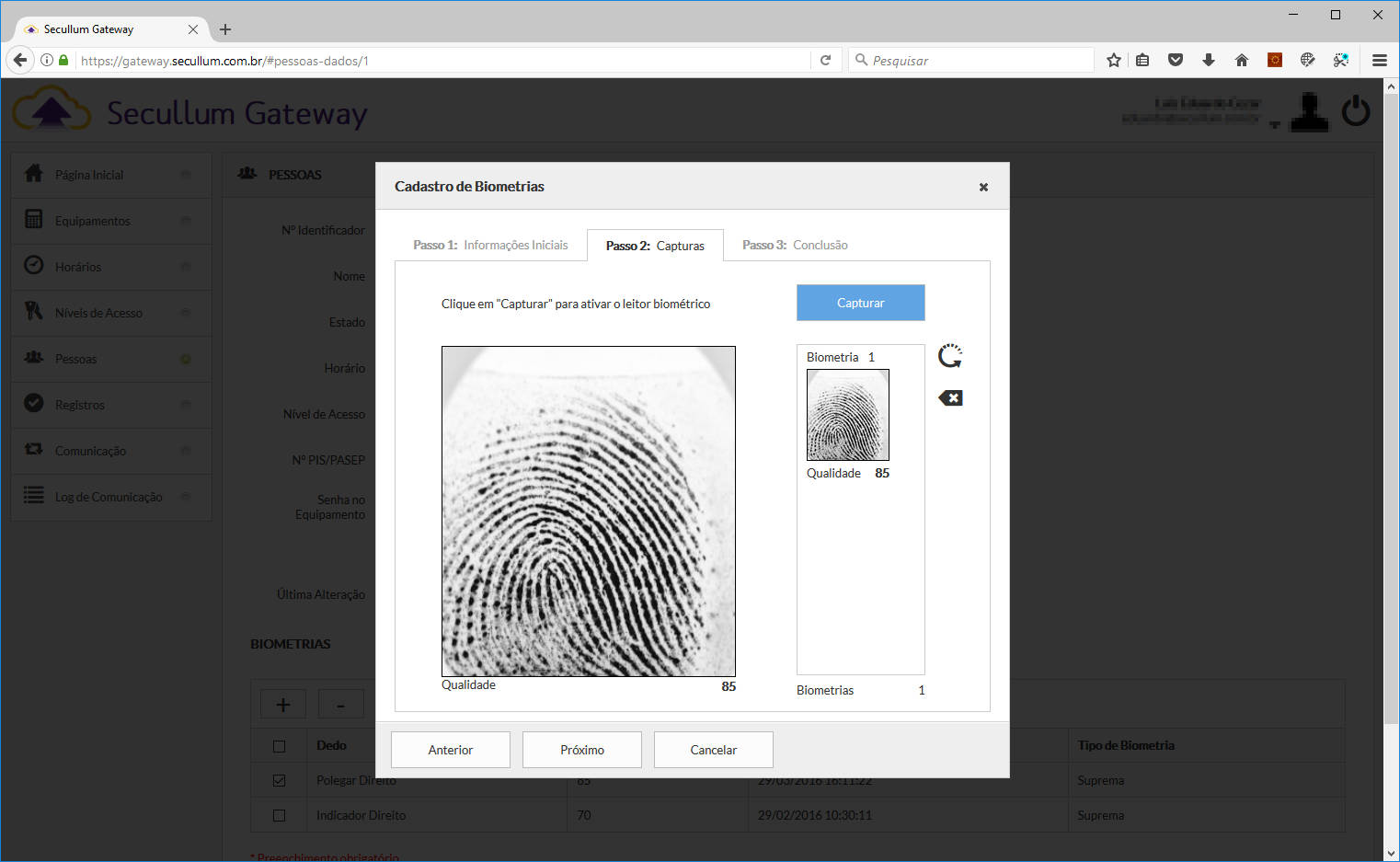
Task: Close the Secullum Gateway browser tab
Action: [x=193, y=29]
